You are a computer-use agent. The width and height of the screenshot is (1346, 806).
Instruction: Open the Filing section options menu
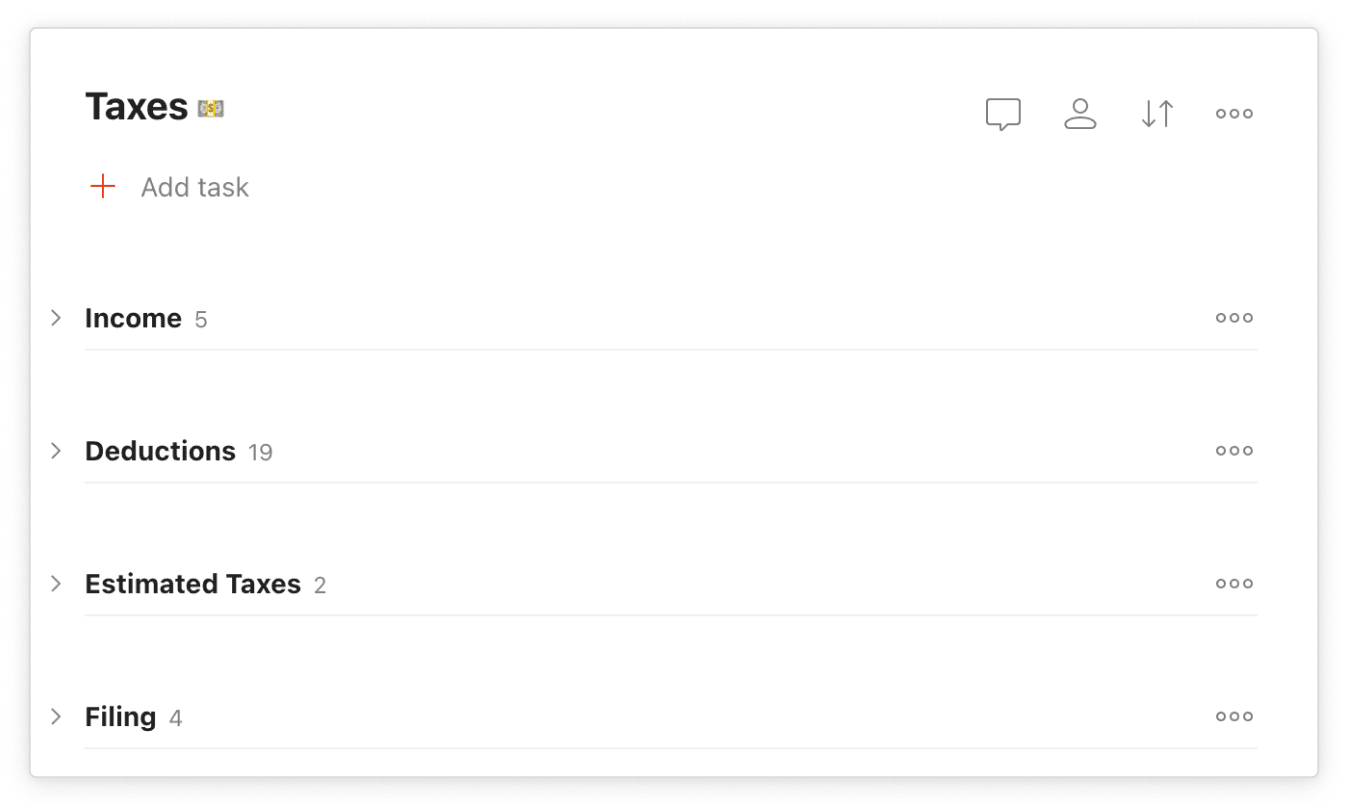[x=1233, y=716]
